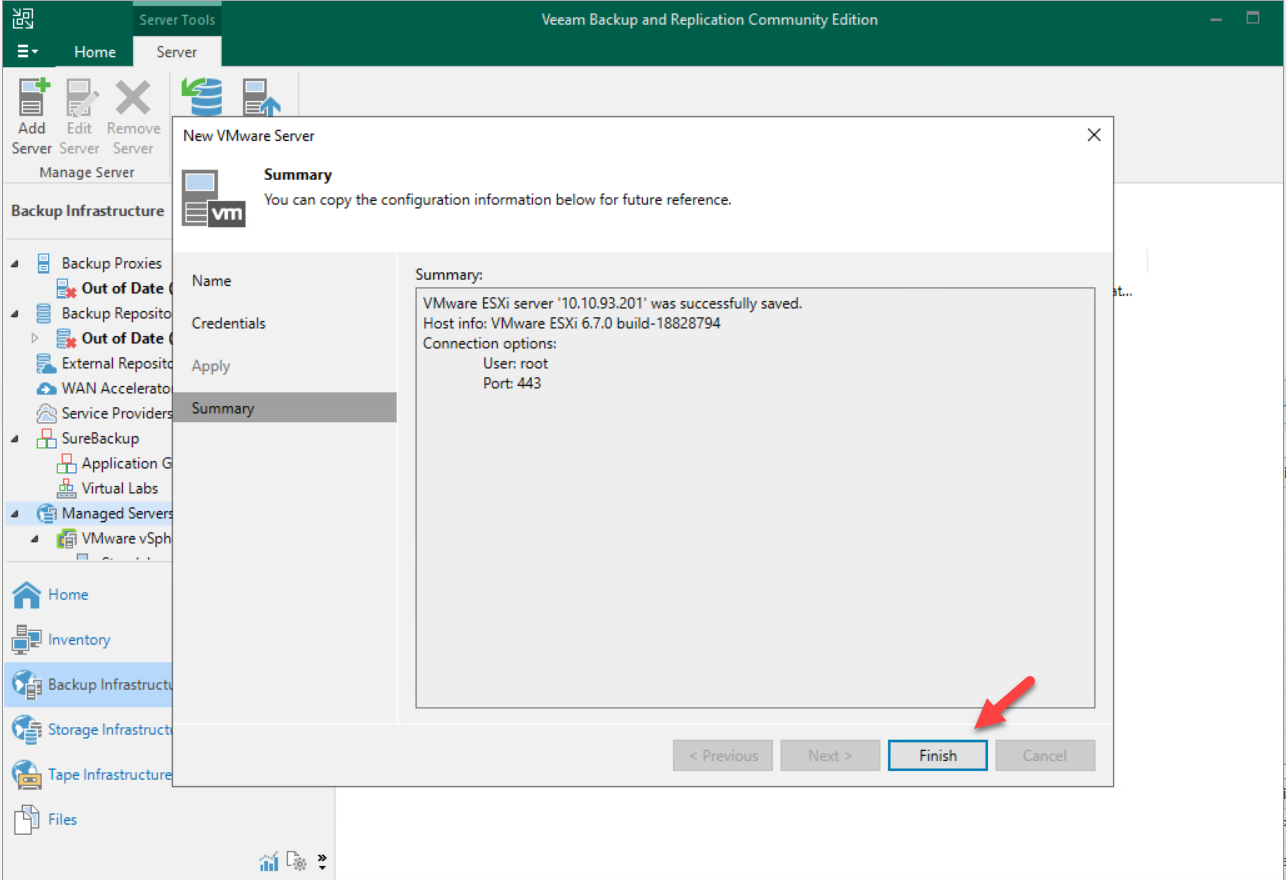
Task: Click the Finish button
Action: pos(937,755)
